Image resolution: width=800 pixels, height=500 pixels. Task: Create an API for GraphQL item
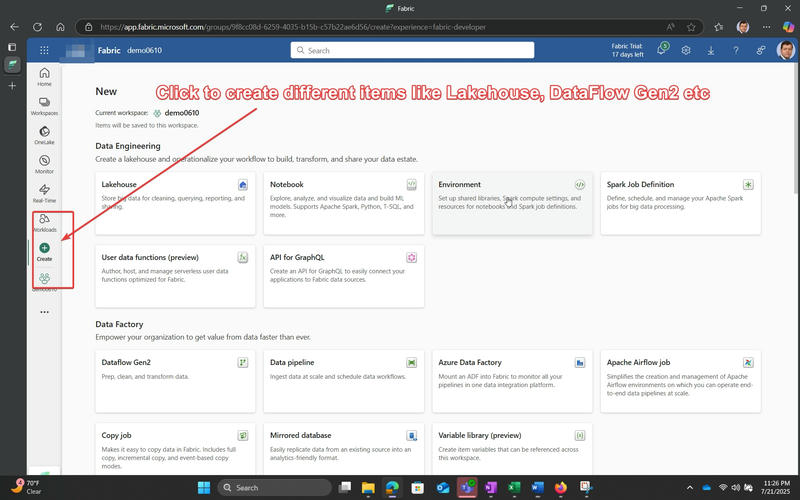pos(343,276)
